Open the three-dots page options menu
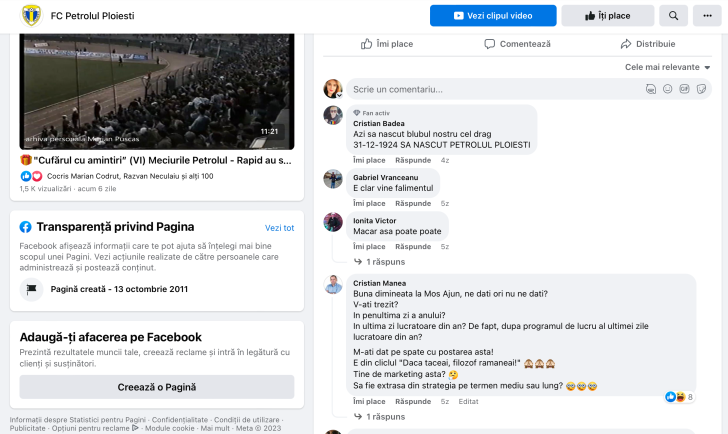Image resolution: width=728 pixels, height=434 pixels. (707, 16)
